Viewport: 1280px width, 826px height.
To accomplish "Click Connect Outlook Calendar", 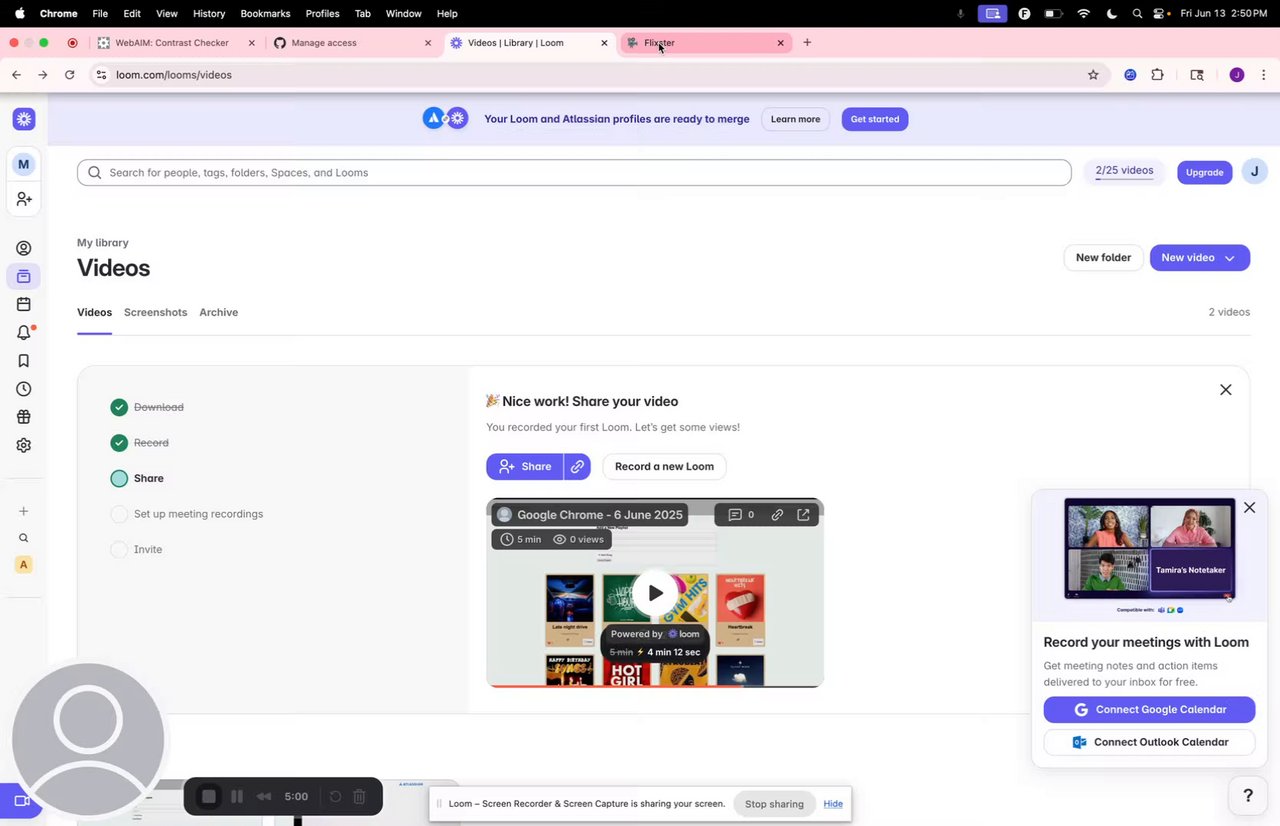I will pos(1149,742).
